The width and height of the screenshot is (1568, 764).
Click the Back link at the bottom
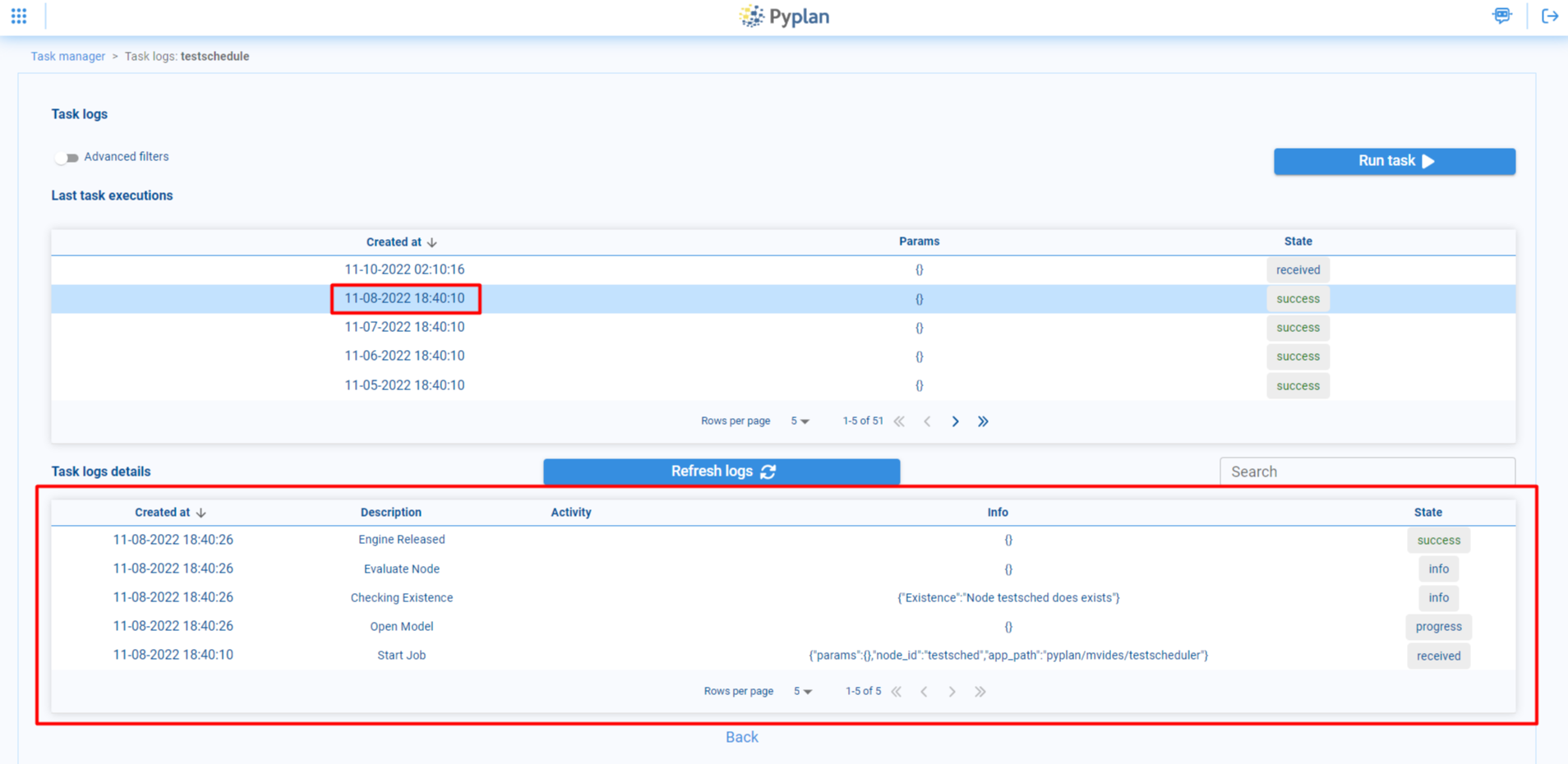click(741, 737)
